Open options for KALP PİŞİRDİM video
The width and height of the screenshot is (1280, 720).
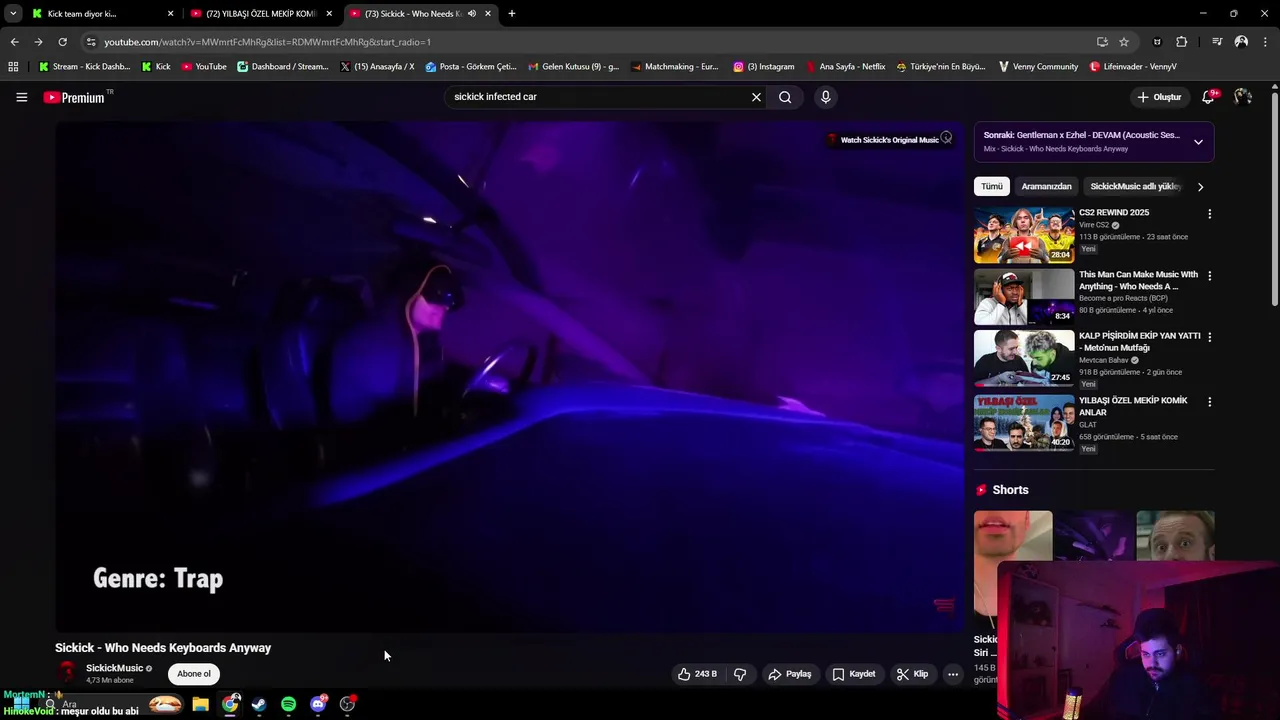[x=1209, y=337]
